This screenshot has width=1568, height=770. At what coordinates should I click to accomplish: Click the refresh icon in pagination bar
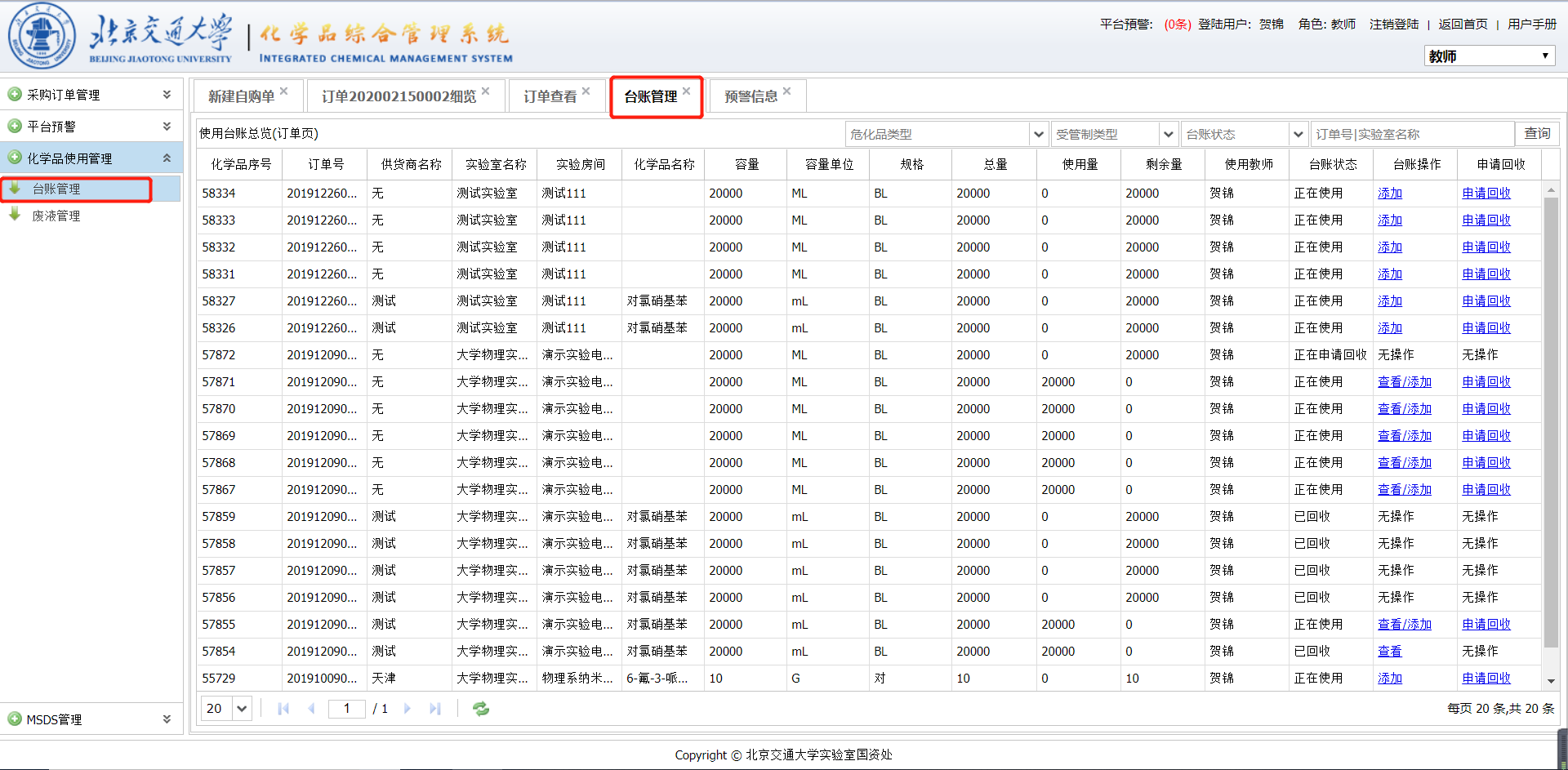click(481, 709)
